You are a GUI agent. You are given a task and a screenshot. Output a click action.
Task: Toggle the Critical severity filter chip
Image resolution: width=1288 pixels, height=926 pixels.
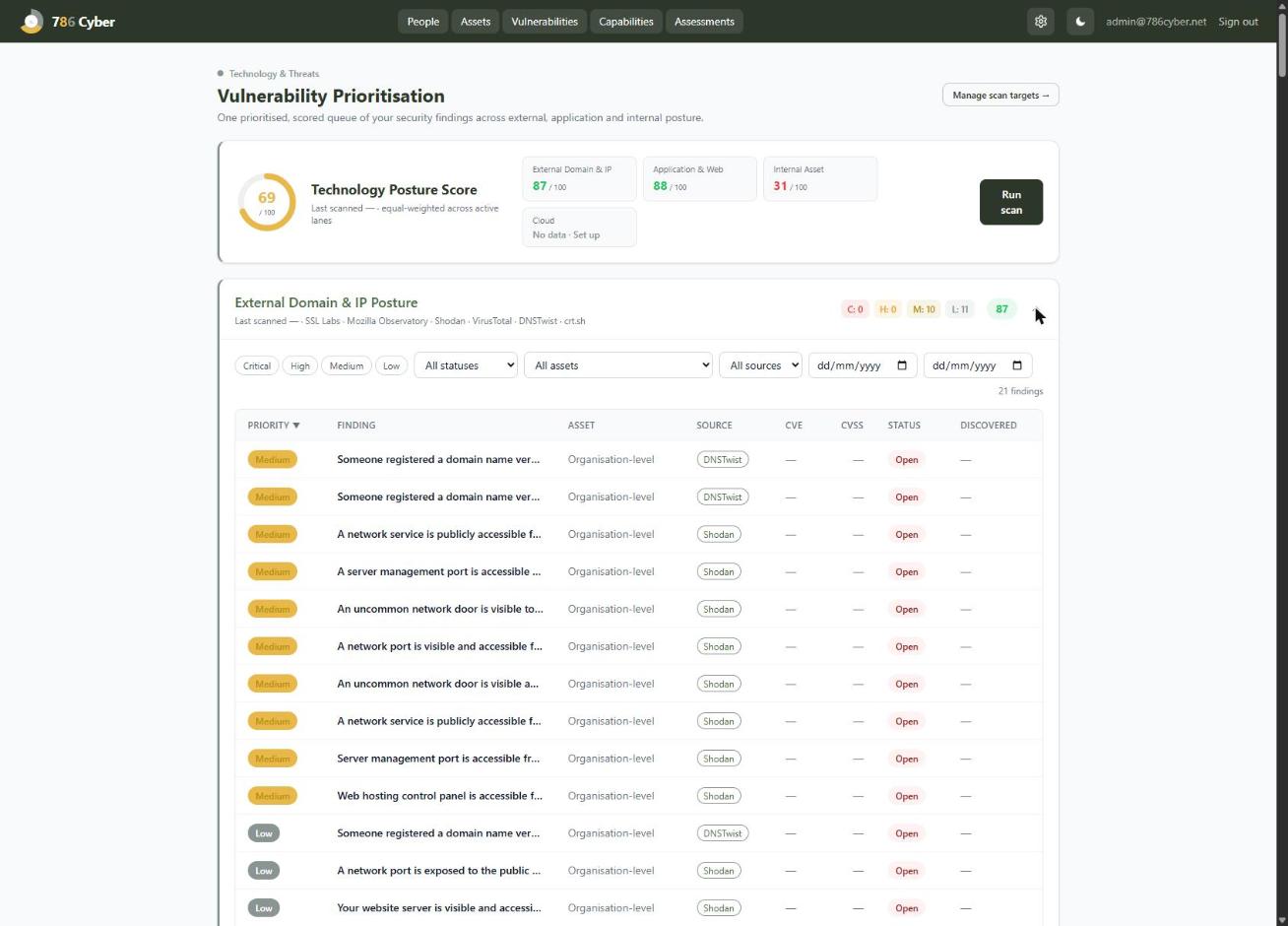(x=257, y=365)
